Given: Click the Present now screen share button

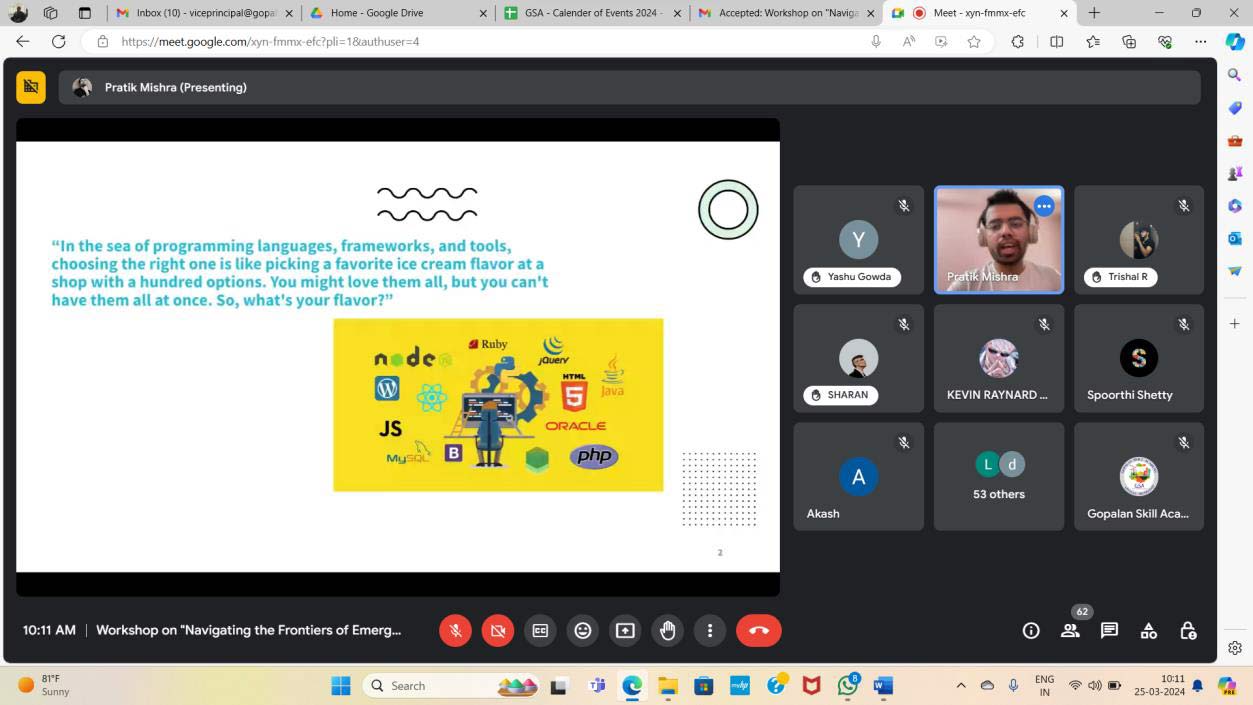Looking at the screenshot, I should point(625,630).
